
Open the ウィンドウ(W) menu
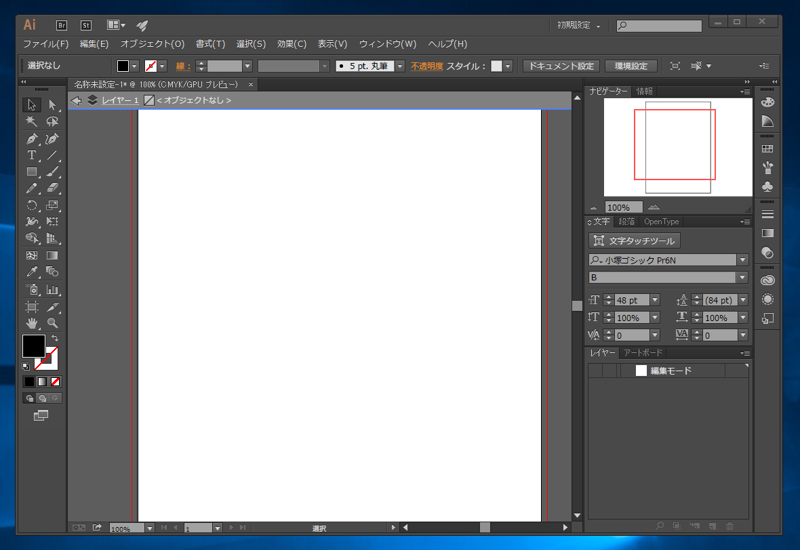pyautogui.click(x=387, y=44)
